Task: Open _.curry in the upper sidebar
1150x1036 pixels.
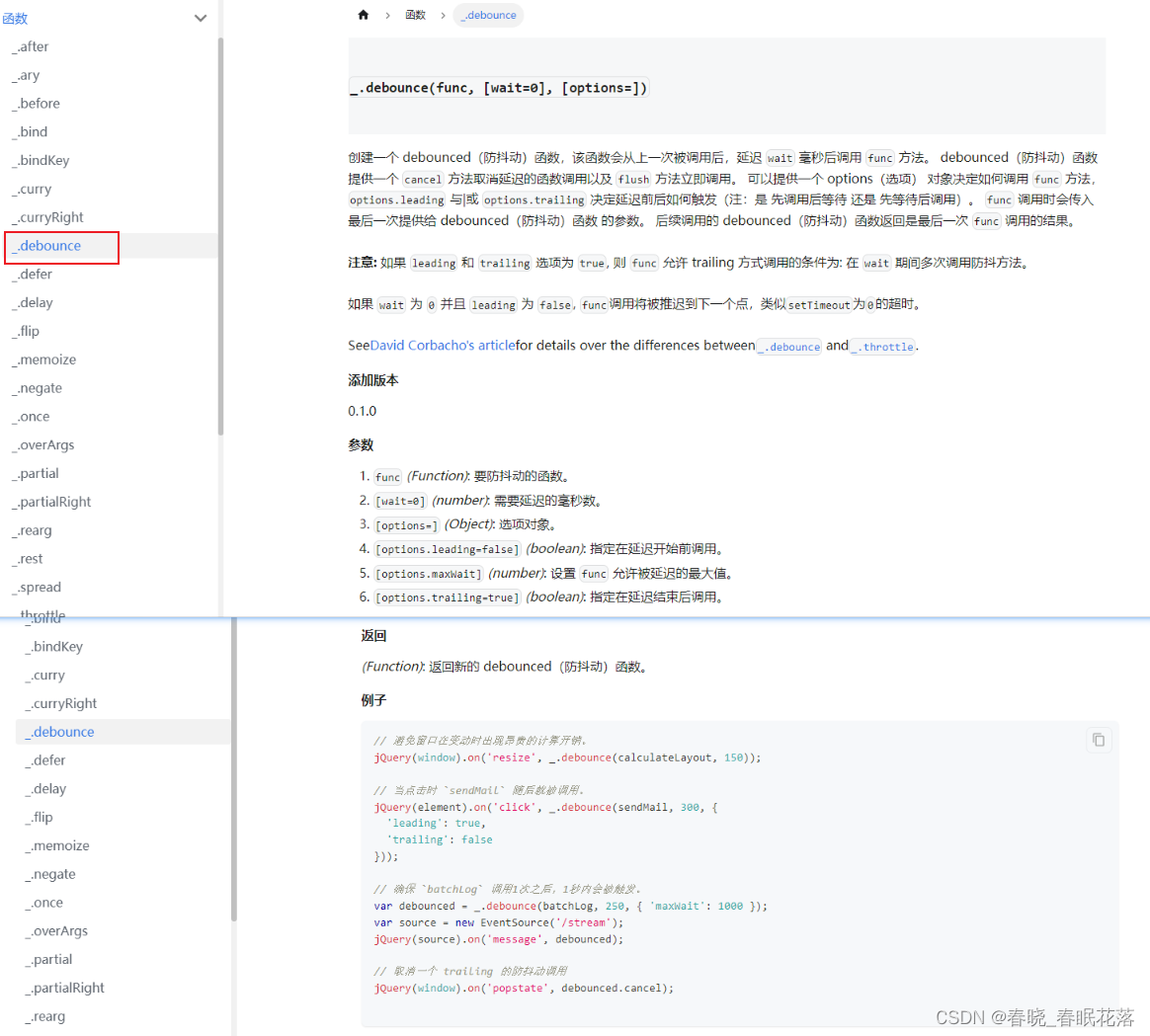Action: point(33,190)
